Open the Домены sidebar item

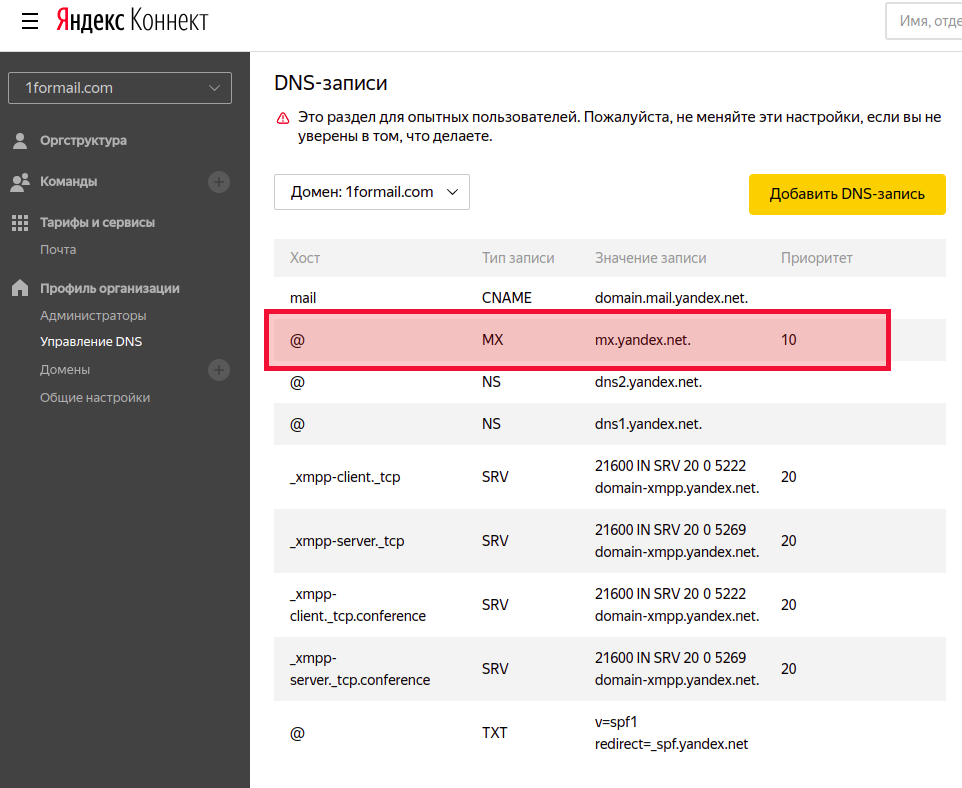pyautogui.click(x=65, y=370)
